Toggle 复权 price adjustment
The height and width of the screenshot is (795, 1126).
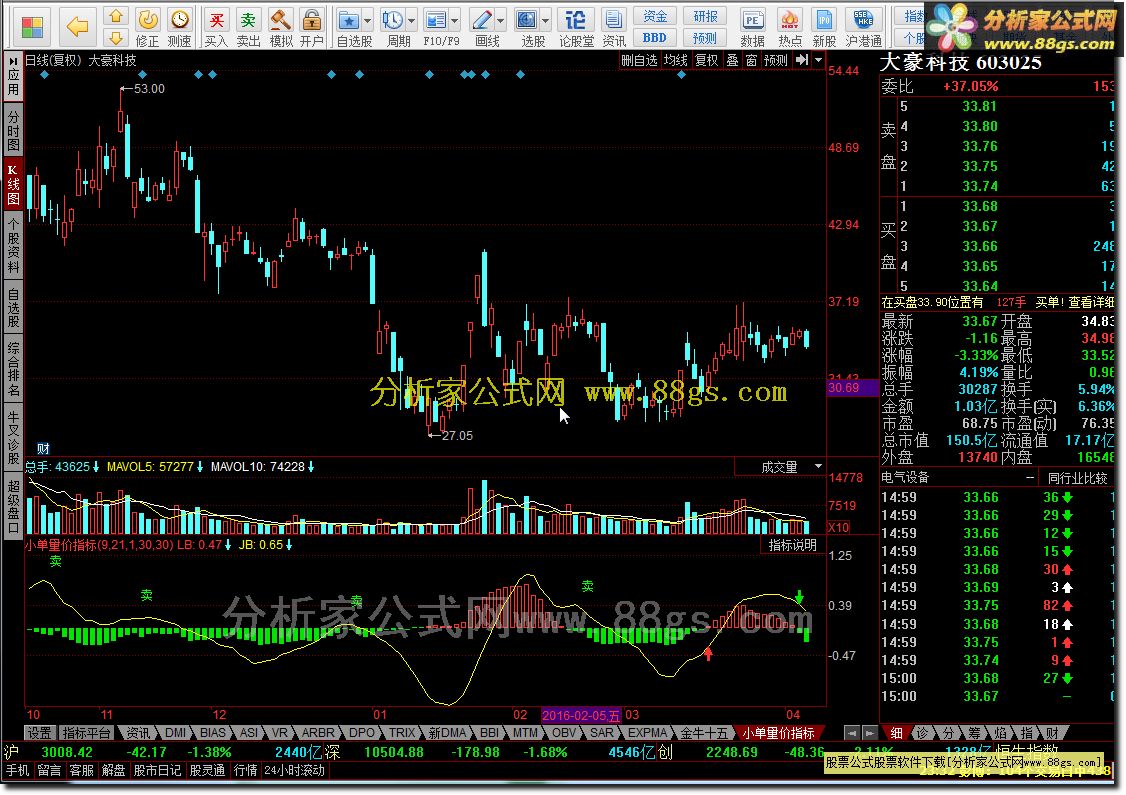click(x=707, y=60)
